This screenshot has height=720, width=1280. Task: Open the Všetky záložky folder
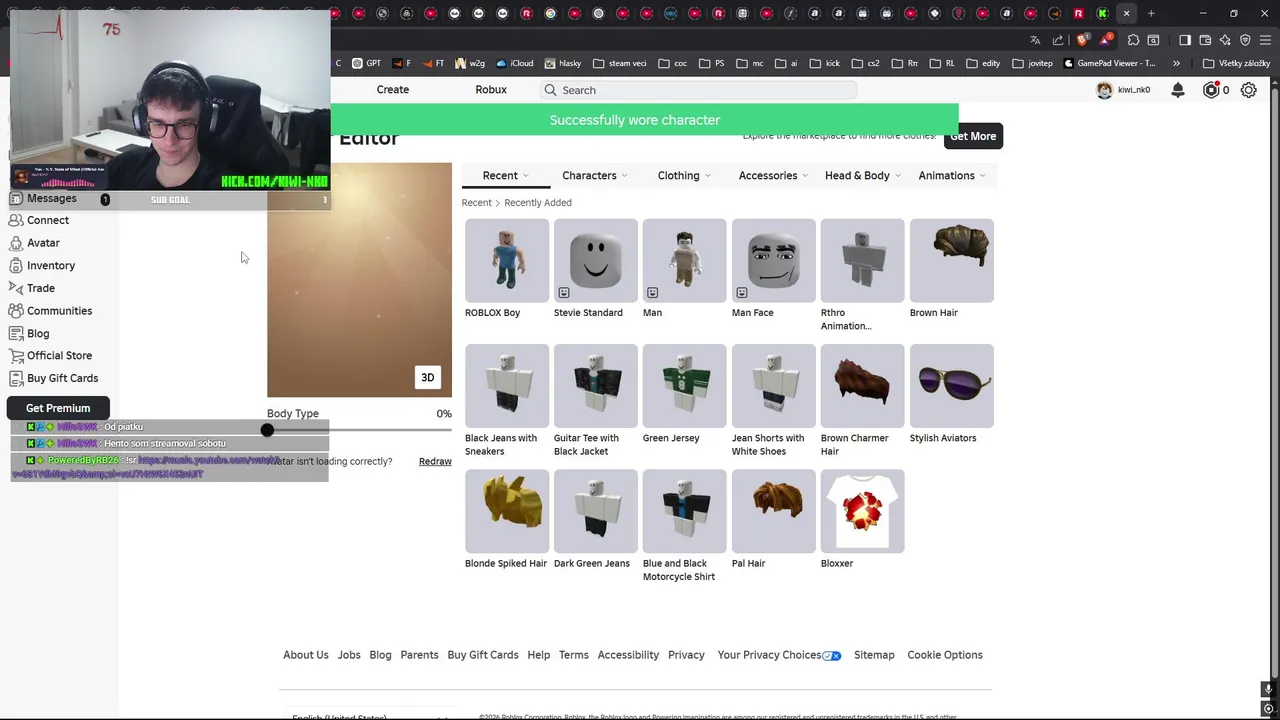pos(1237,63)
